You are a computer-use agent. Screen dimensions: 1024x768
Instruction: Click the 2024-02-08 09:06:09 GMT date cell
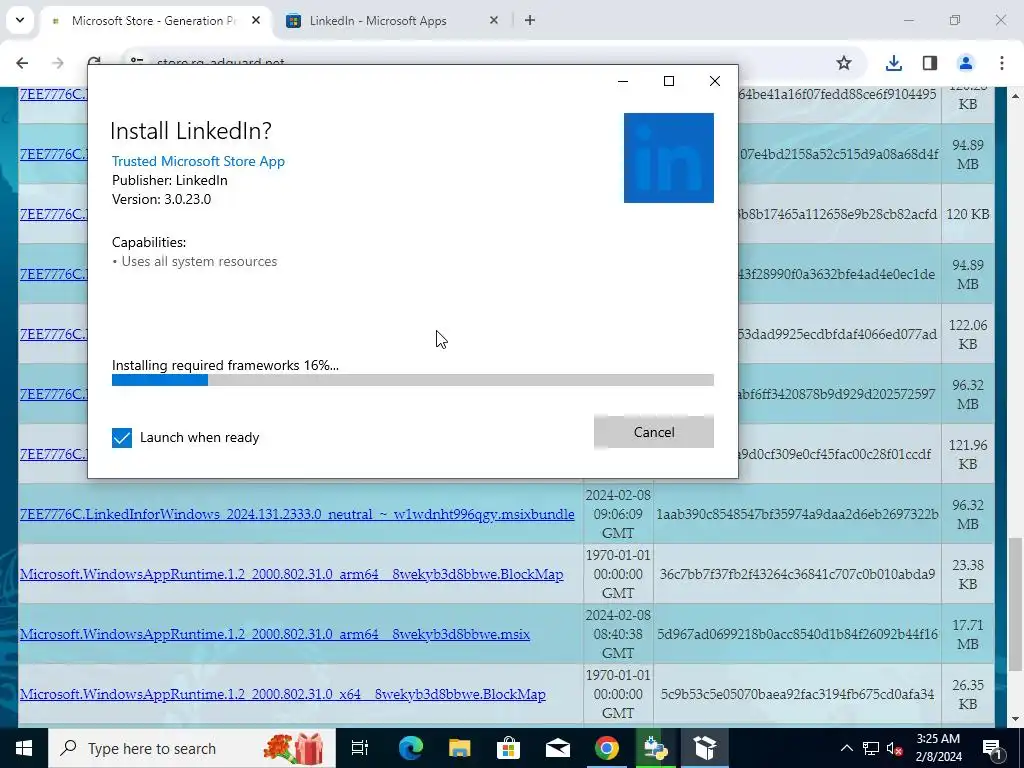pyautogui.click(x=618, y=515)
